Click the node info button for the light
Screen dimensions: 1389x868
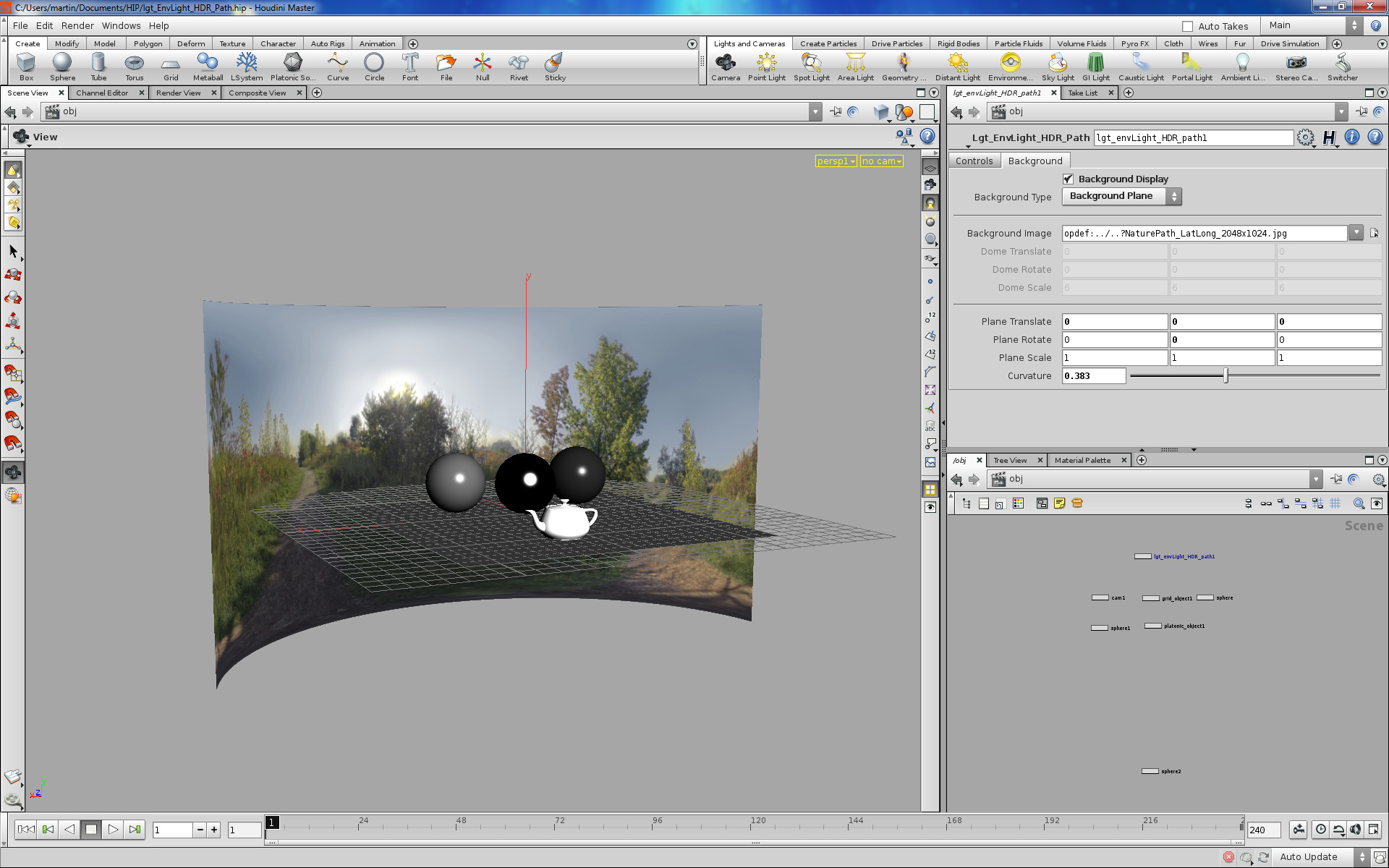(1351, 137)
